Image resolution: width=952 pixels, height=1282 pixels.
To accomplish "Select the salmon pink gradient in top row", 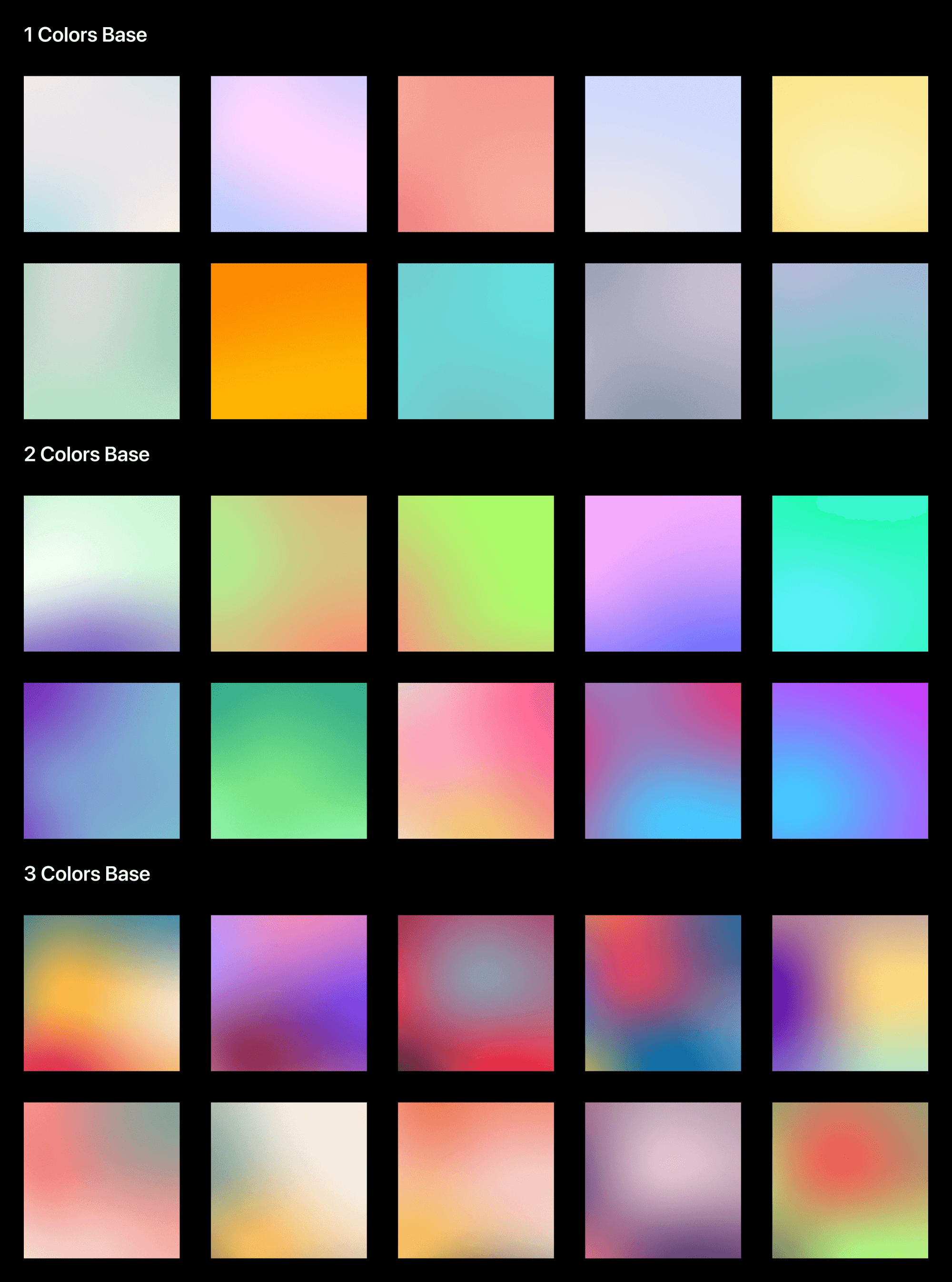I will click(x=476, y=153).
